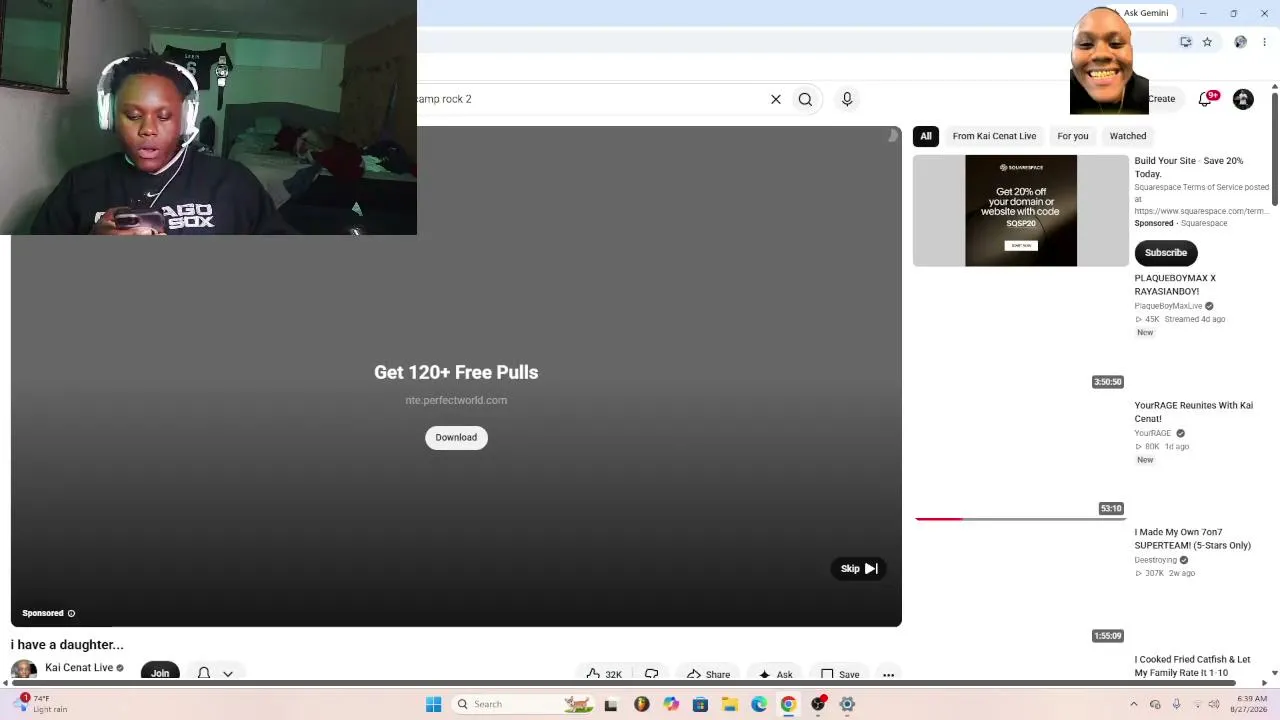Image resolution: width=1280 pixels, height=720 pixels.
Task: Bookmark this page with the star icon
Action: tap(1207, 42)
